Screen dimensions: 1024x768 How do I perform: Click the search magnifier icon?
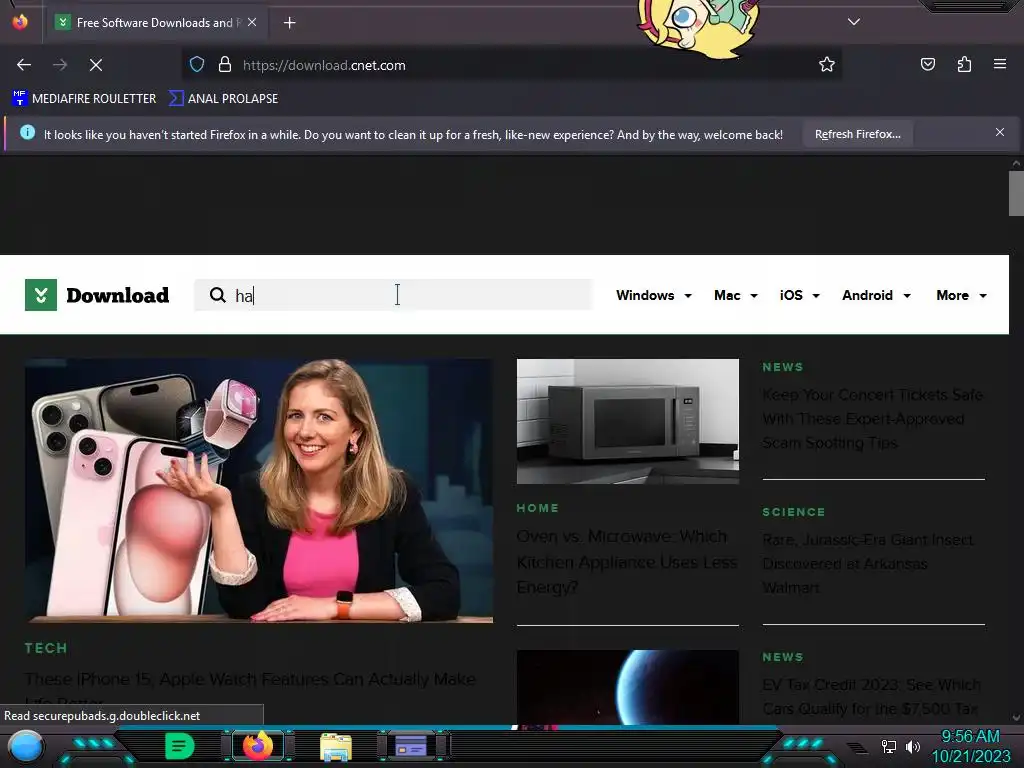tap(217, 295)
